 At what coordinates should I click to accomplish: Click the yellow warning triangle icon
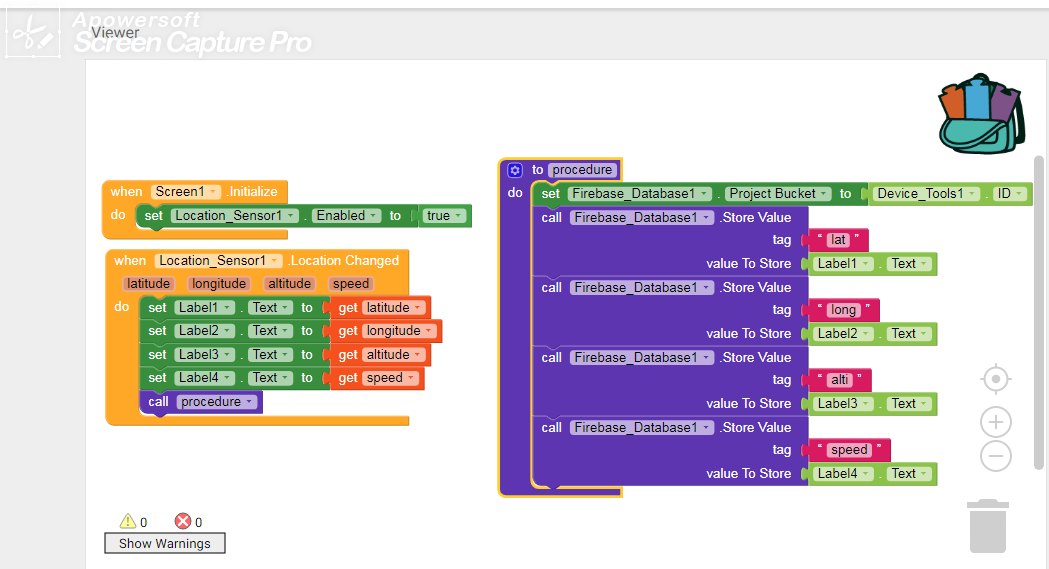(x=127, y=521)
